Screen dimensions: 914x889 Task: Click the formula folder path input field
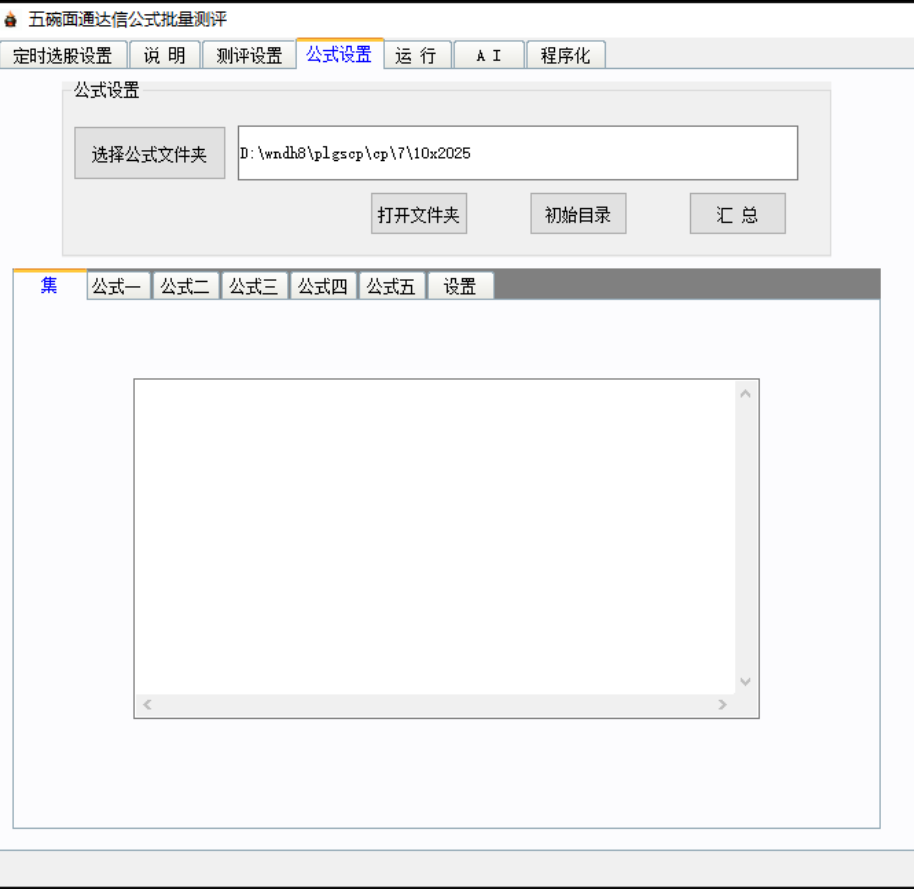(517, 154)
